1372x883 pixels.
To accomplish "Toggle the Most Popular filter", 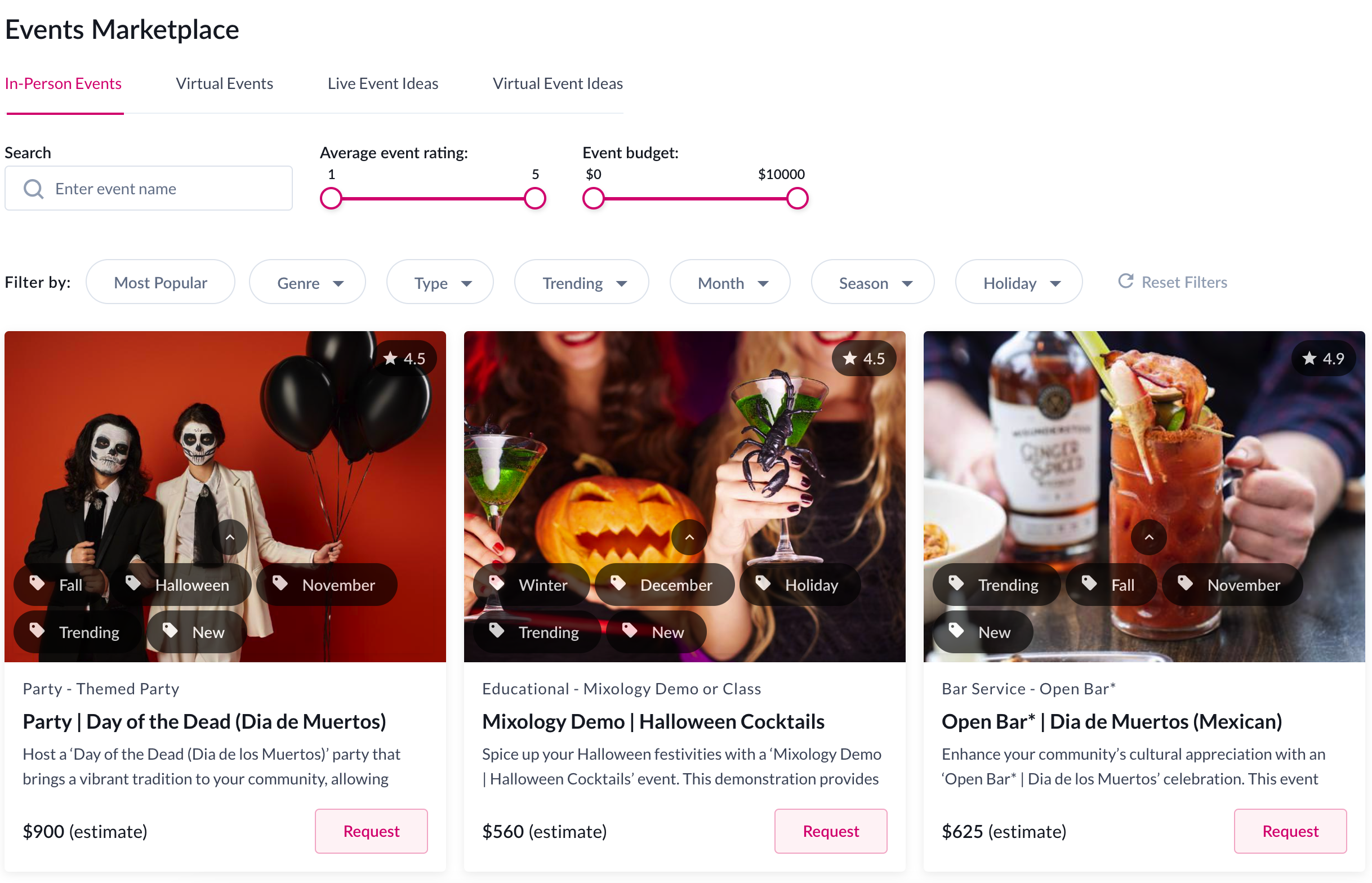I will (160, 283).
